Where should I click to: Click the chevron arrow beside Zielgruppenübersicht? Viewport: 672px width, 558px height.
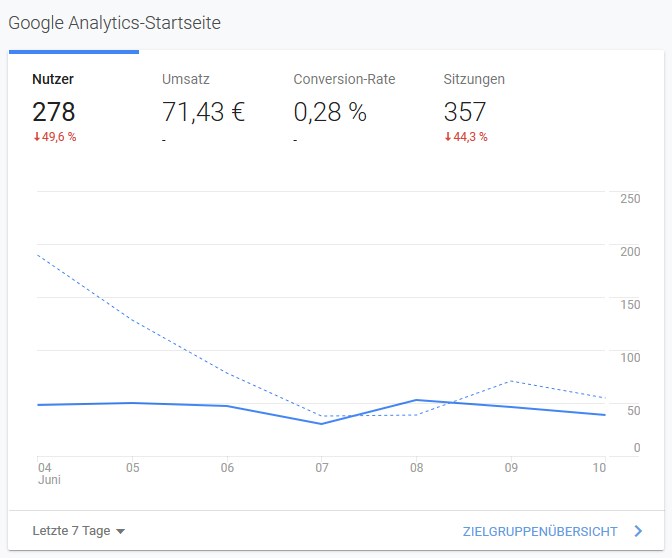pyautogui.click(x=638, y=531)
